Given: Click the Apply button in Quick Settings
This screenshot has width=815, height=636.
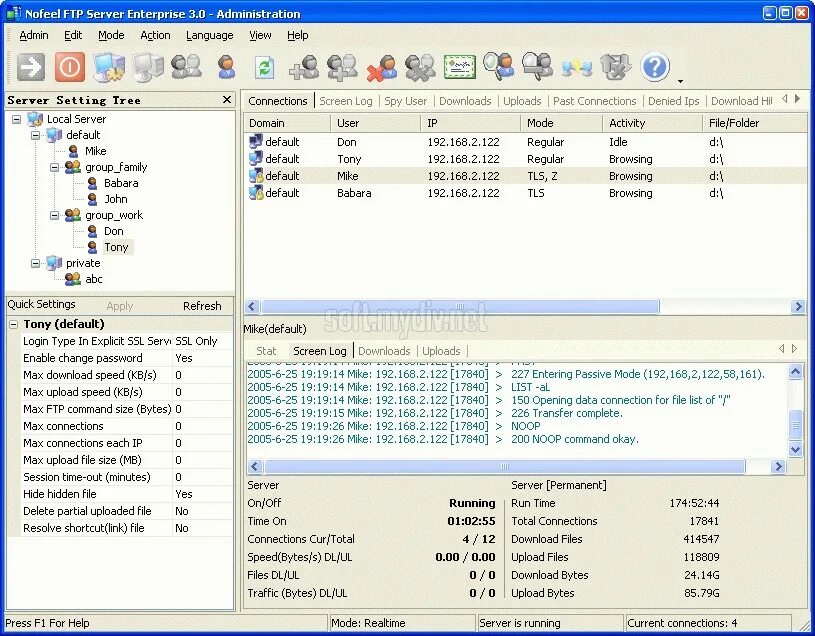Looking at the screenshot, I should (120, 306).
